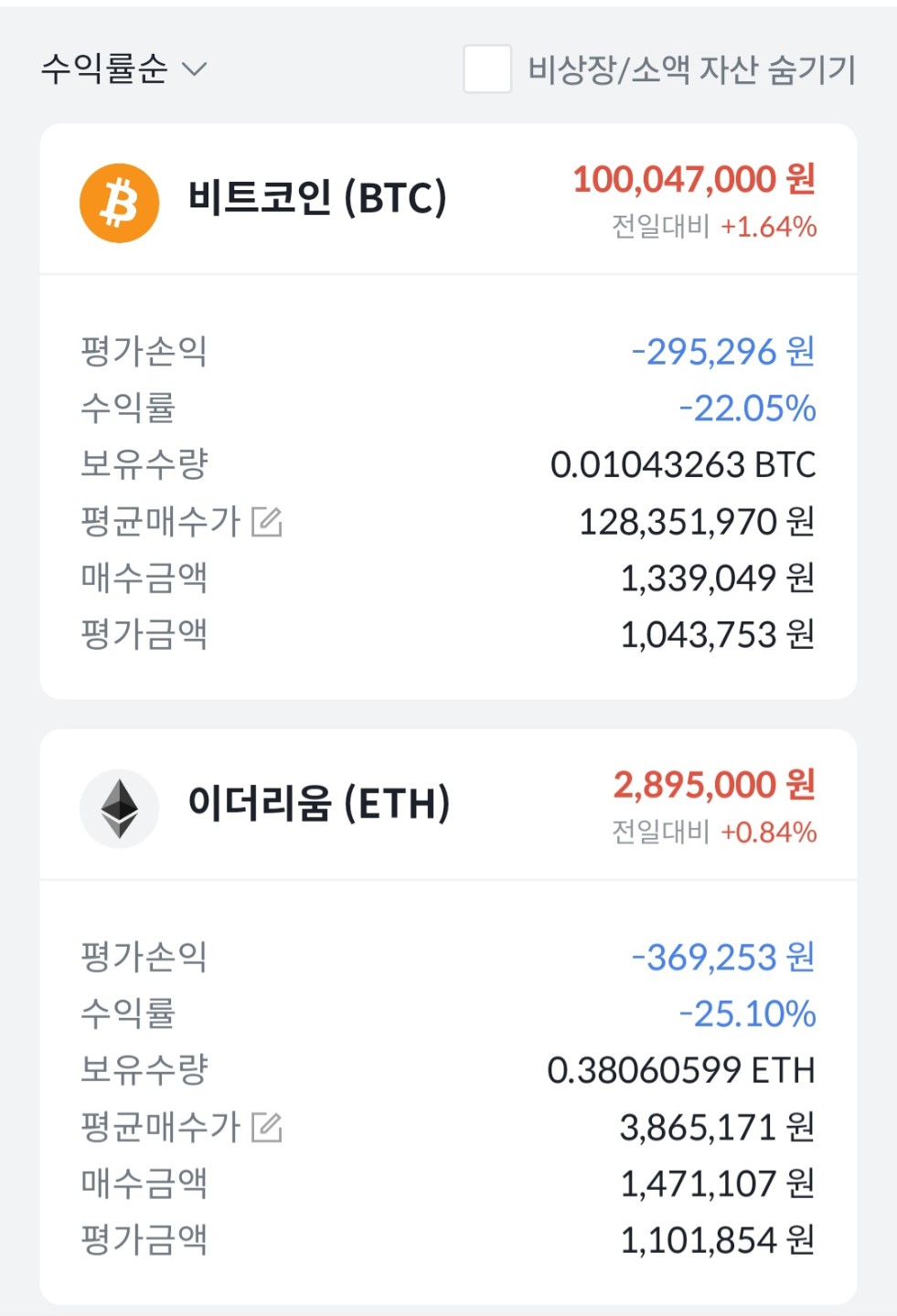
Task: Select Bitcoin 평가손익 value -295,296 원
Action: (x=722, y=352)
